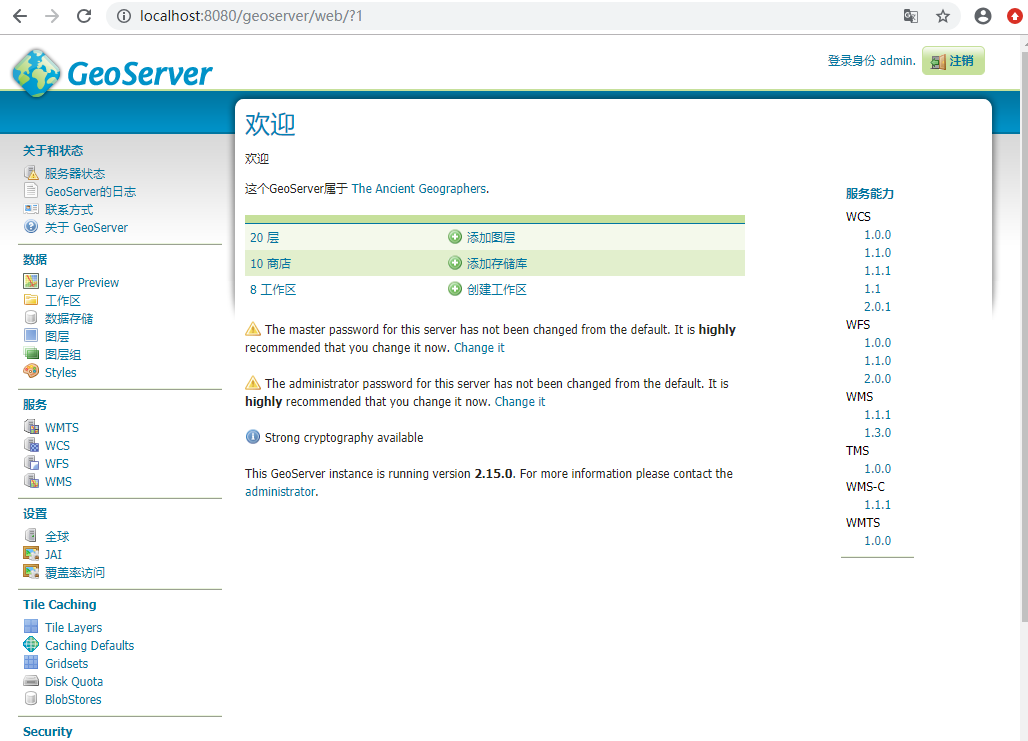Open TMS 1.0.0 capabilities link
This screenshot has width=1028, height=741.
click(x=877, y=469)
